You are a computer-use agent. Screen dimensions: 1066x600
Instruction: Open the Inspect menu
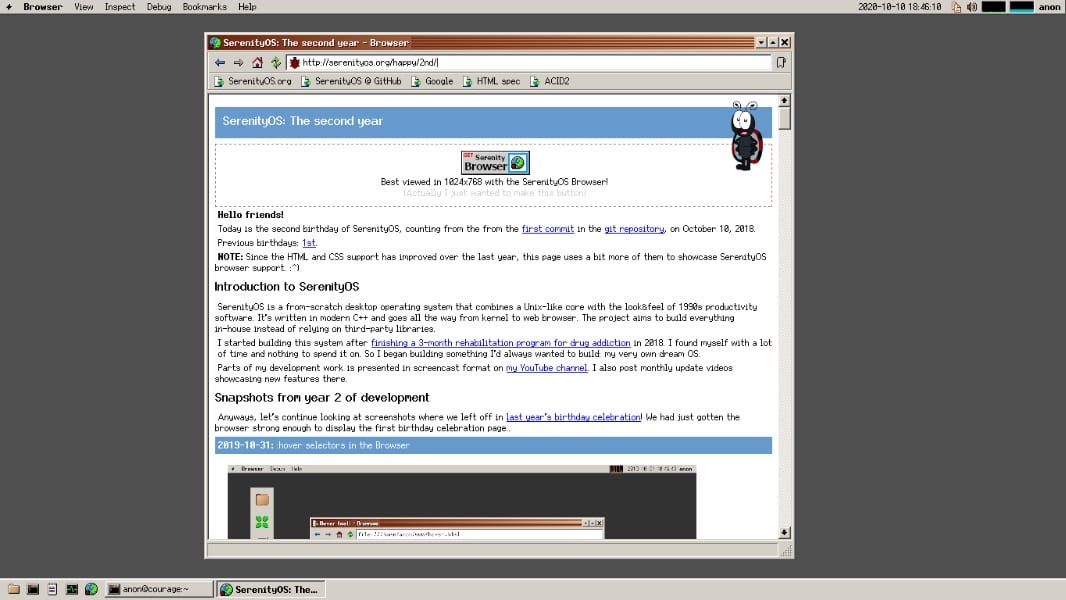coord(120,7)
